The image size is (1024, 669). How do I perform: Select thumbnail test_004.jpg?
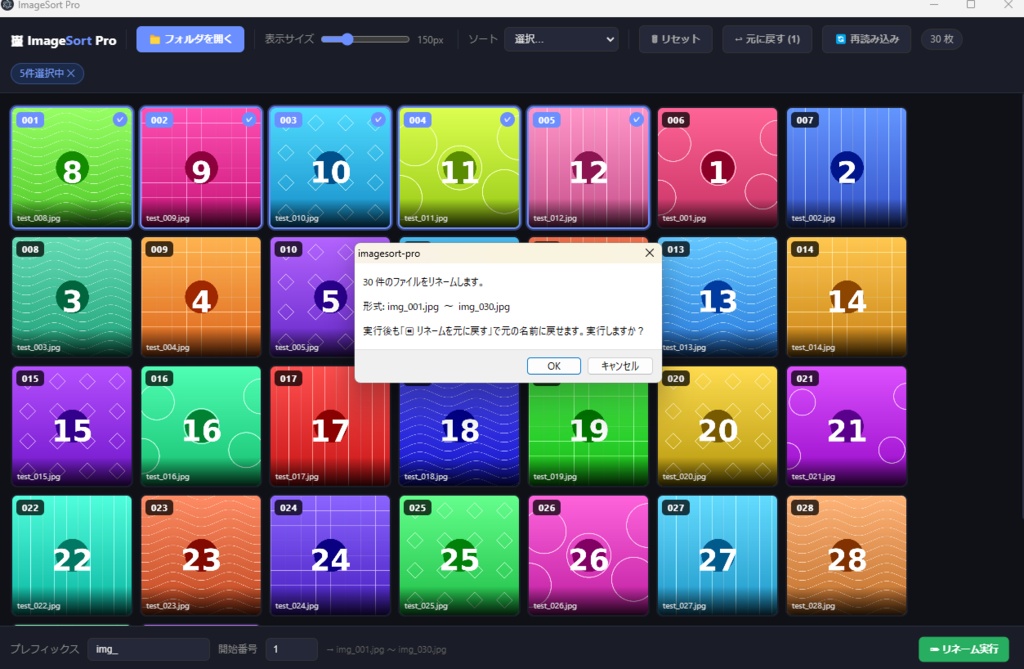click(201, 297)
